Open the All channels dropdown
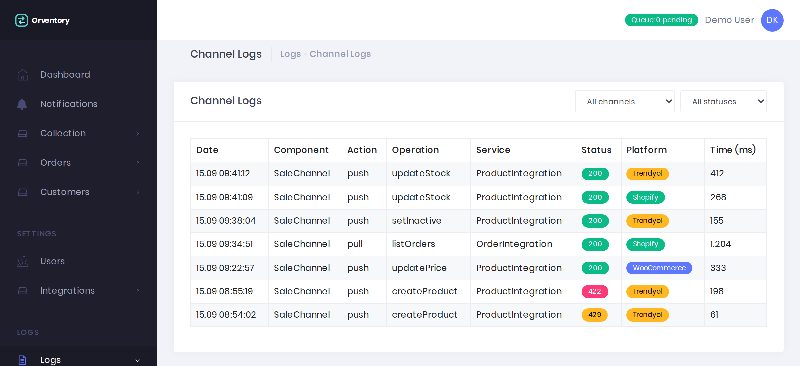 625,101
